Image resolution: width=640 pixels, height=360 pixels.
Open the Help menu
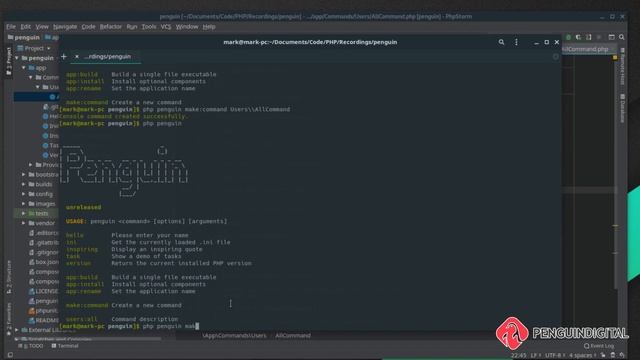(209, 27)
